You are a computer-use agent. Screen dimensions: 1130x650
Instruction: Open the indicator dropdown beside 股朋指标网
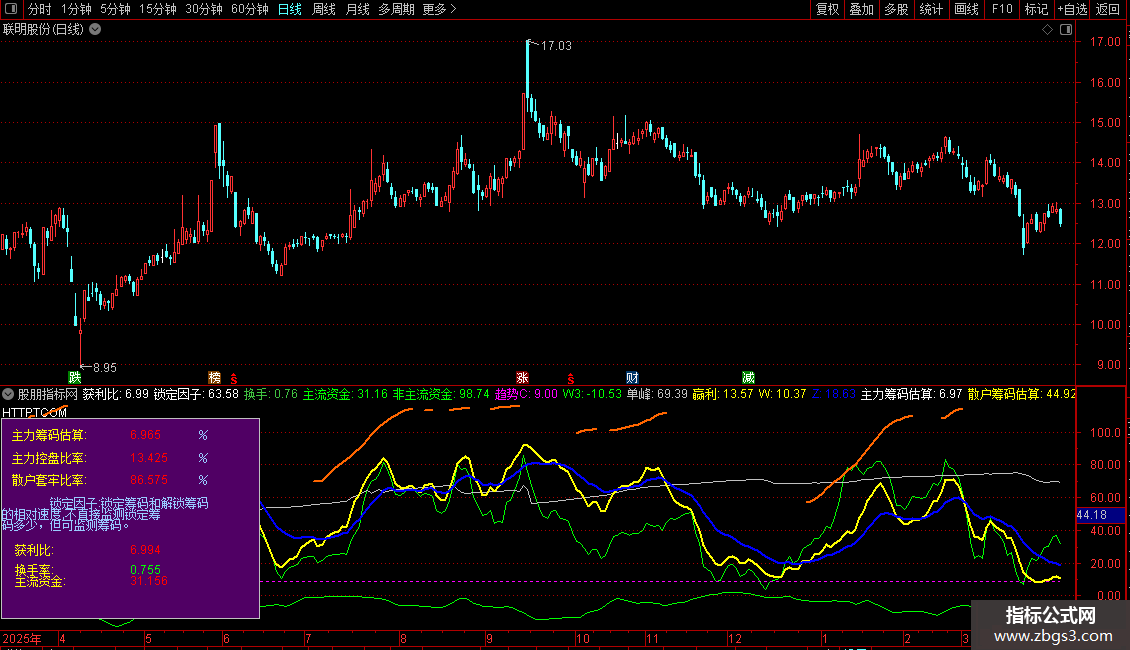point(9,394)
